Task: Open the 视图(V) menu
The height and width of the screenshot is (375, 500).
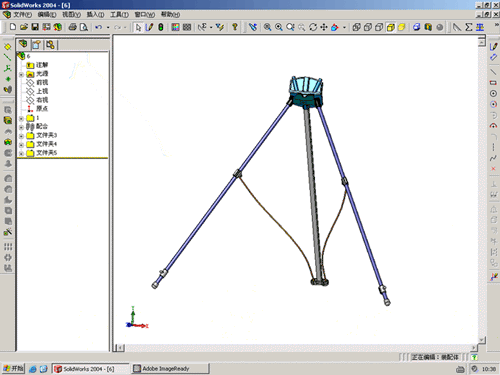Action: [71, 14]
